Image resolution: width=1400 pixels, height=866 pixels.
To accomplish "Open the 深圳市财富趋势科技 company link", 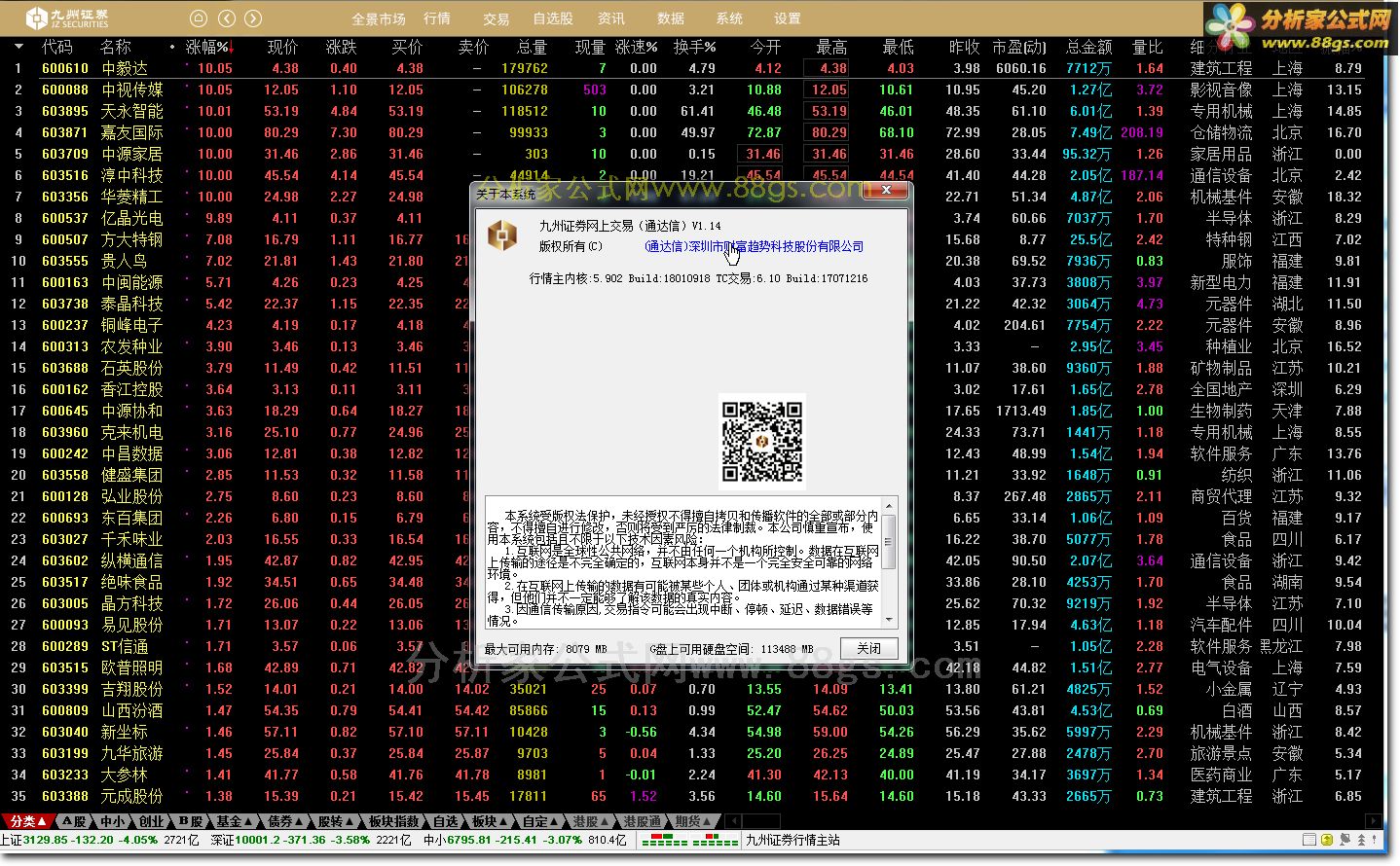I will click(x=754, y=247).
